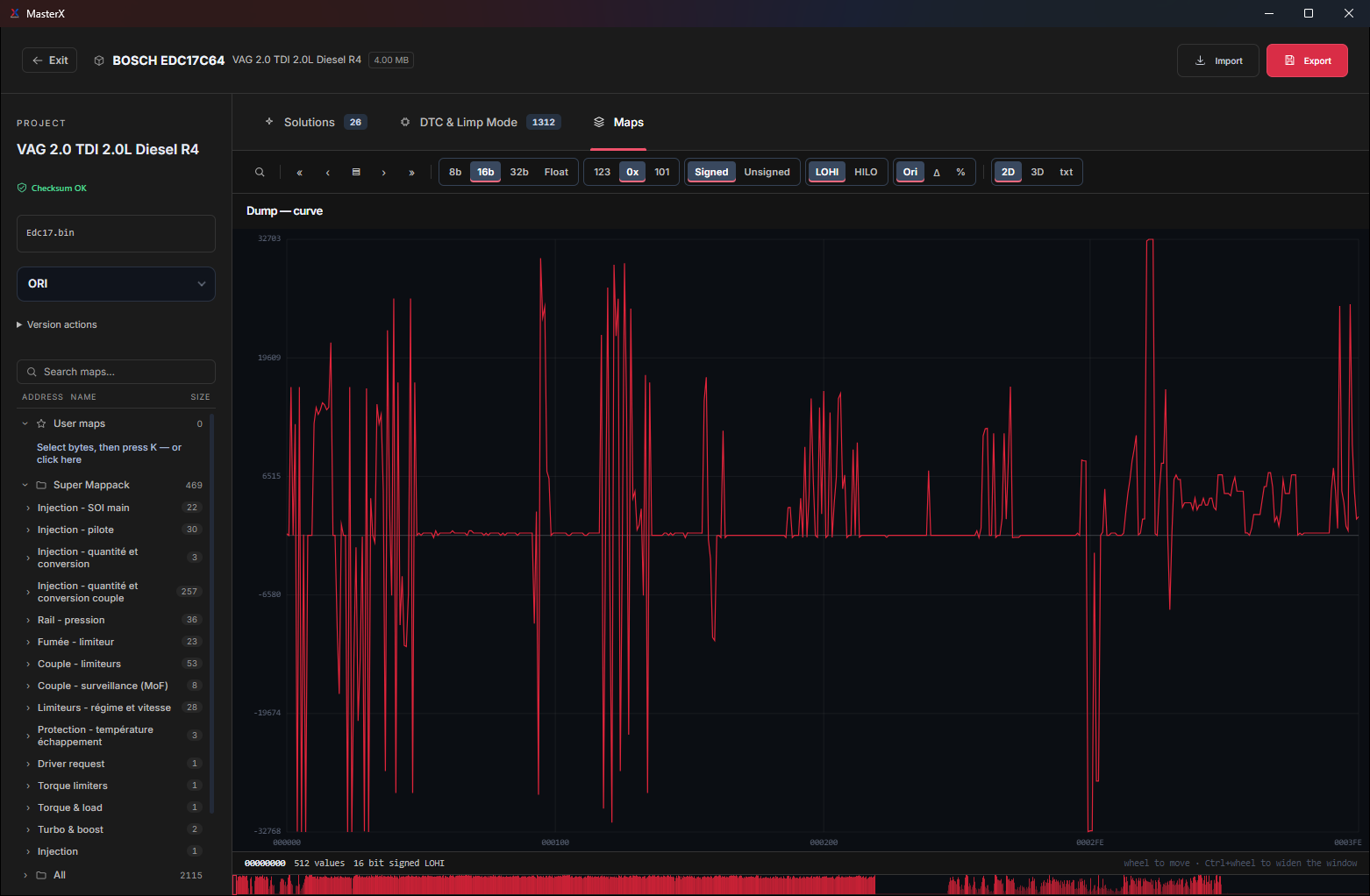
Task: Show Ori original values
Action: (x=910, y=172)
